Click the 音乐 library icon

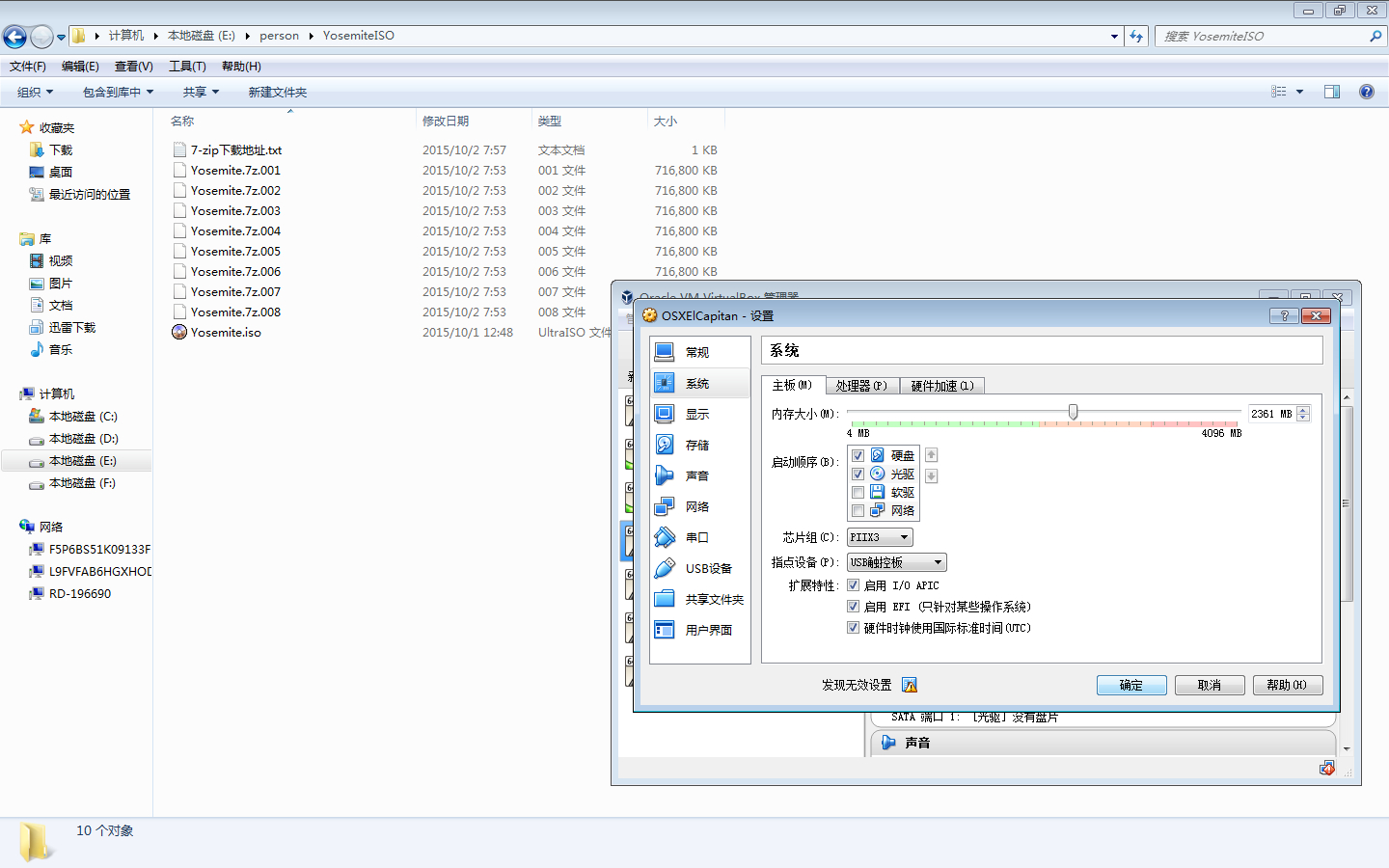(x=37, y=349)
